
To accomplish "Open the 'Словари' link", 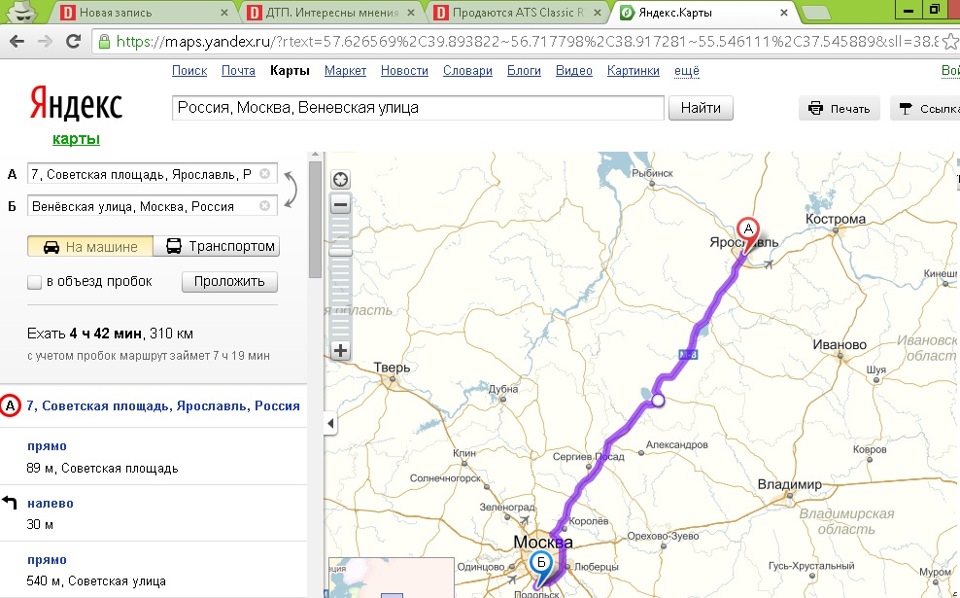I will pos(468,70).
